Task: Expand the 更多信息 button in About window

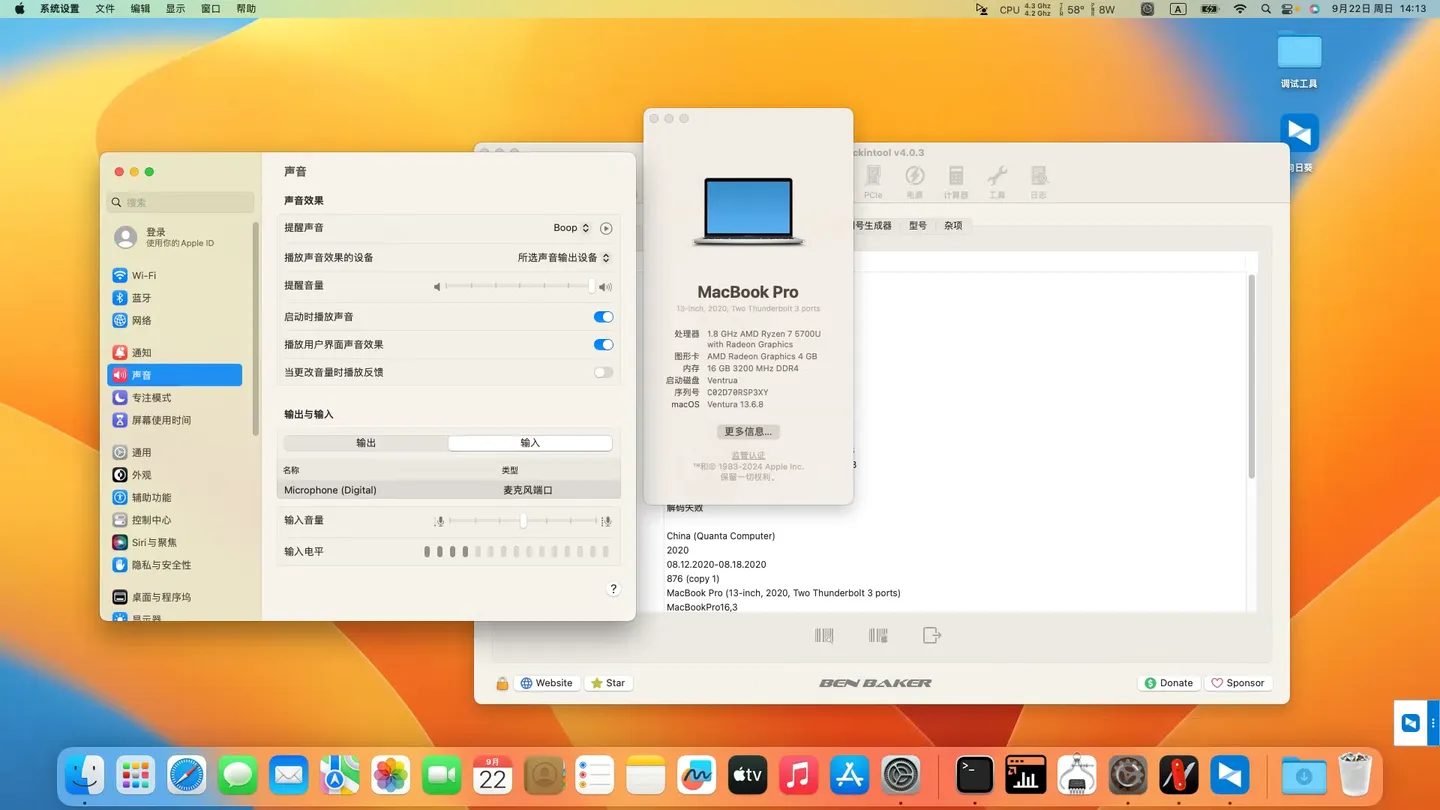Action: [747, 431]
